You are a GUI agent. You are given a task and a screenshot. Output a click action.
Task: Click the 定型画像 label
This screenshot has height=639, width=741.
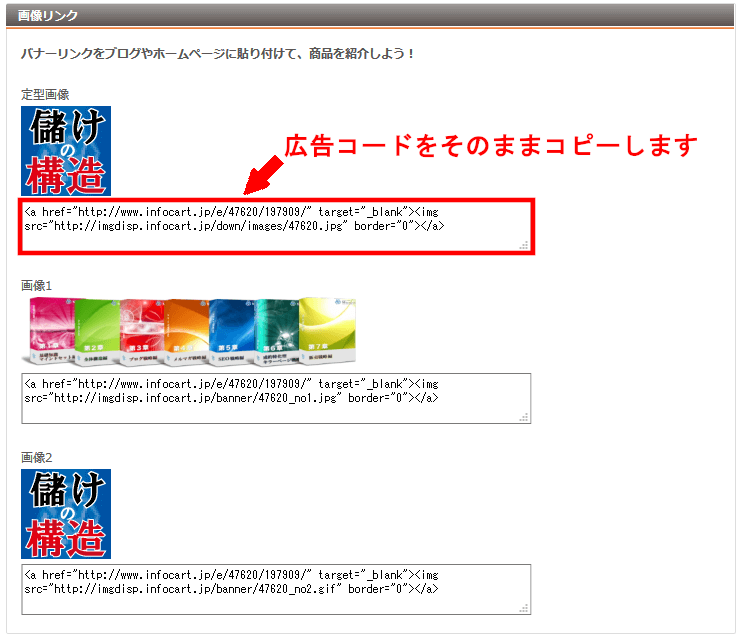45,95
